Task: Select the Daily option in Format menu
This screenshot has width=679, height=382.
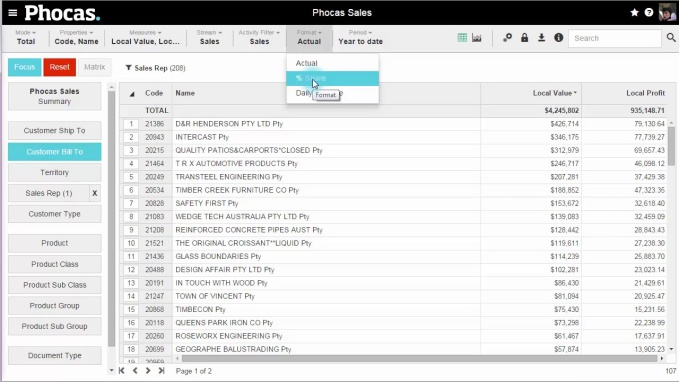Action: coord(332,93)
